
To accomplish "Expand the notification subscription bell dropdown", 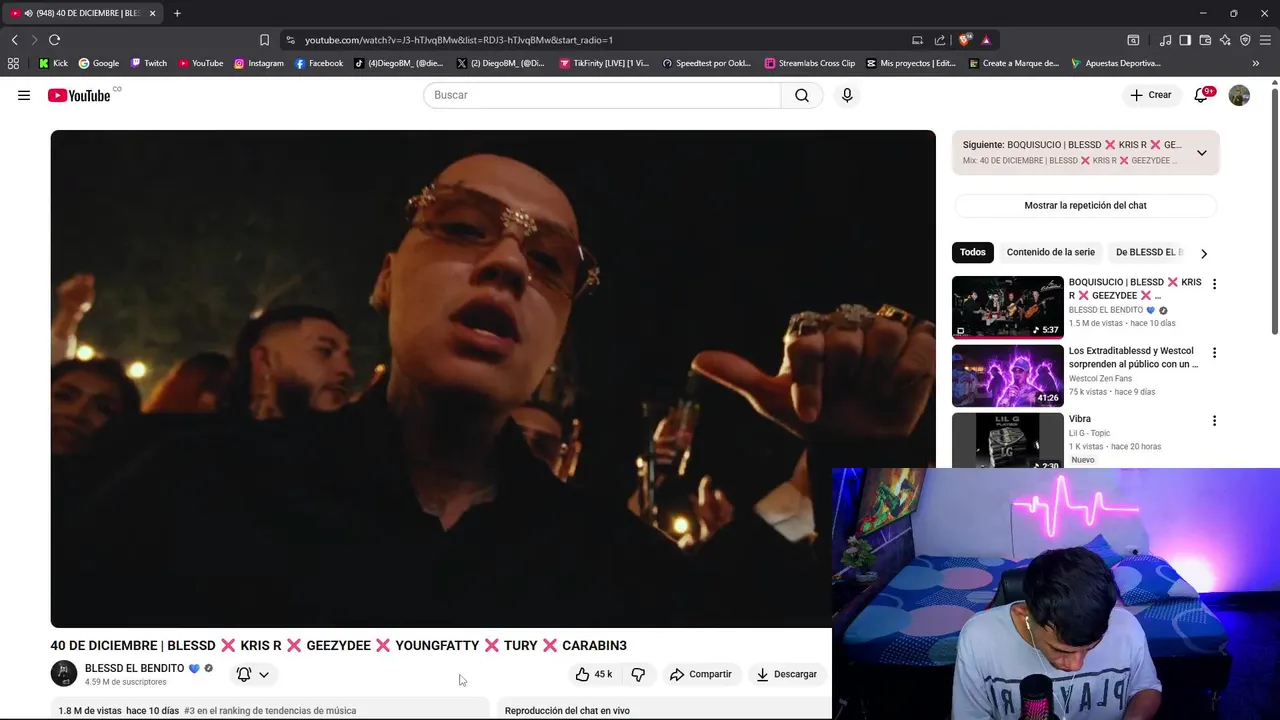I will pyautogui.click(x=253, y=674).
